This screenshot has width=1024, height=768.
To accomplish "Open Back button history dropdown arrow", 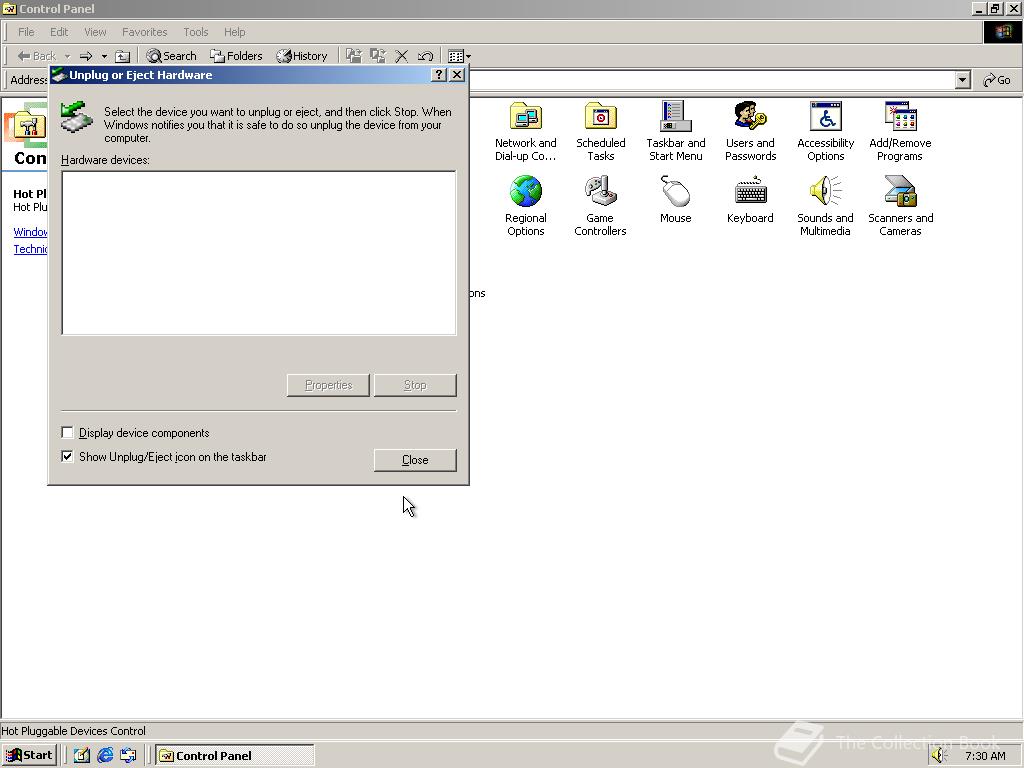I will (x=67, y=56).
